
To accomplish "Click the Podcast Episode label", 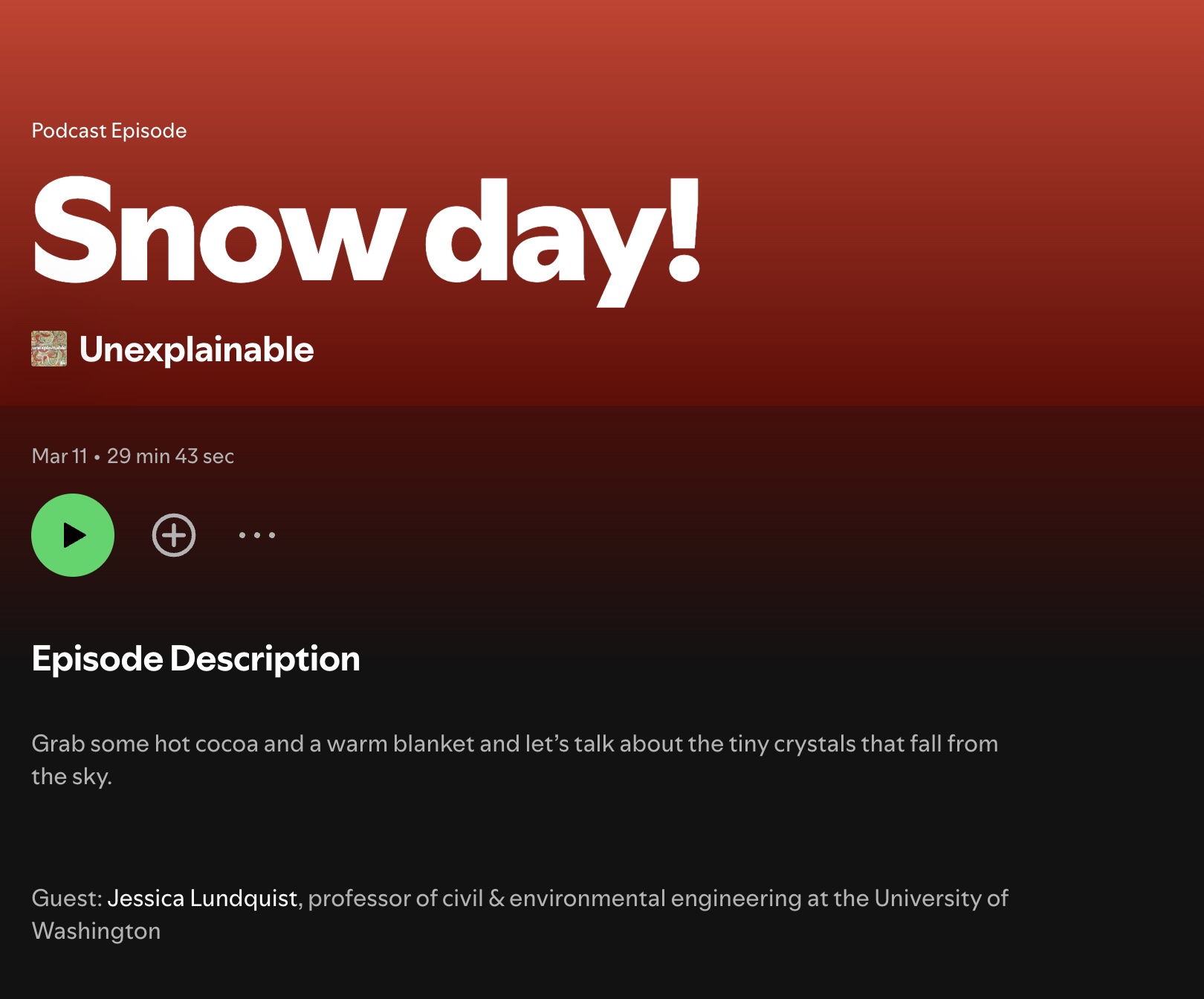I will [x=109, y=131].
